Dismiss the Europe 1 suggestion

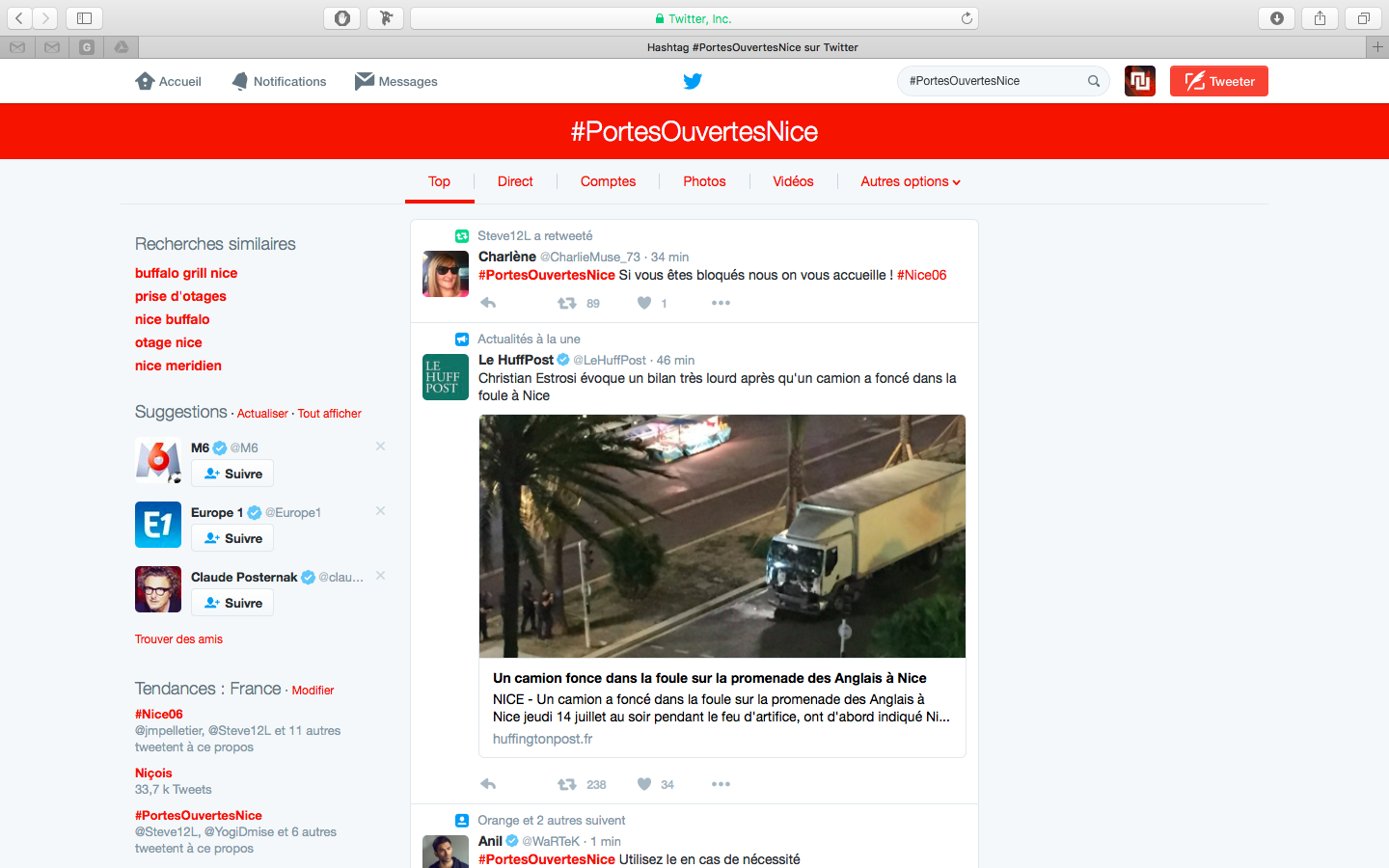[x=380, y=510]
